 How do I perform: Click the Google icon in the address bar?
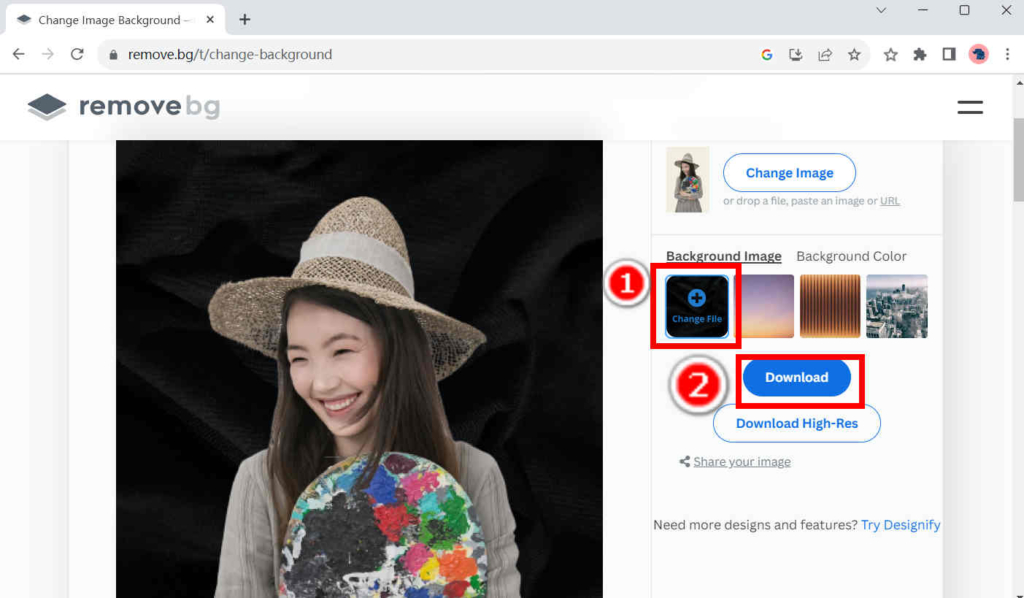pyautogui.click(x=766, y=54)
